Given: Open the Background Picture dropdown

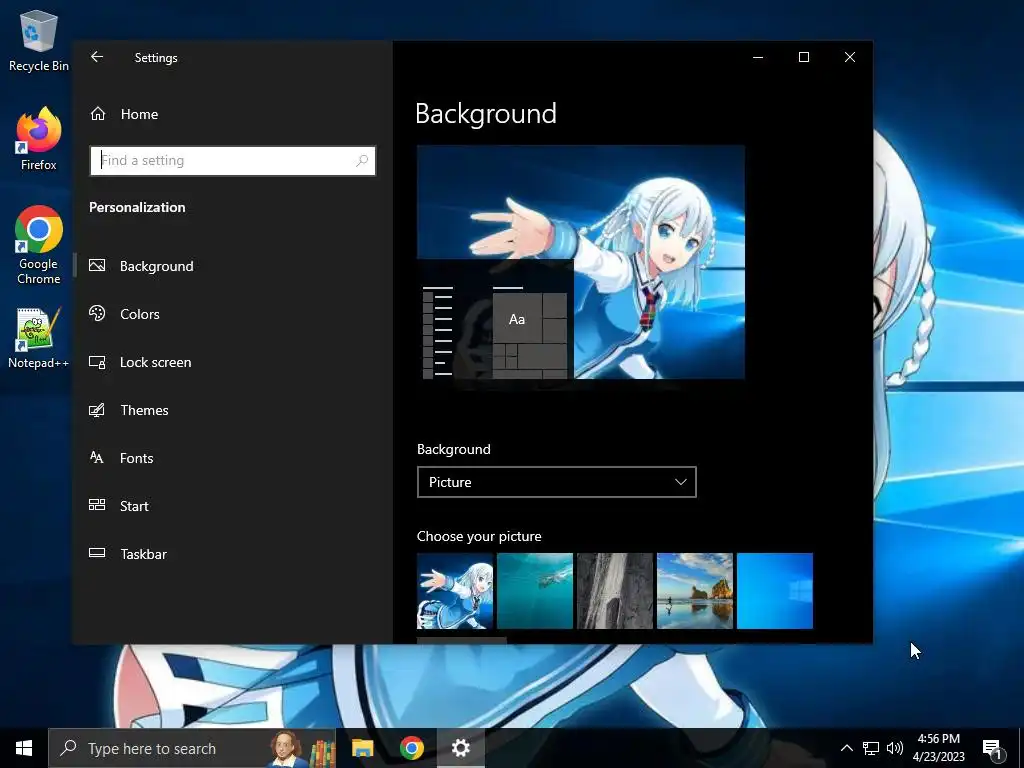Looking at the screenshot, I should 556,482.
